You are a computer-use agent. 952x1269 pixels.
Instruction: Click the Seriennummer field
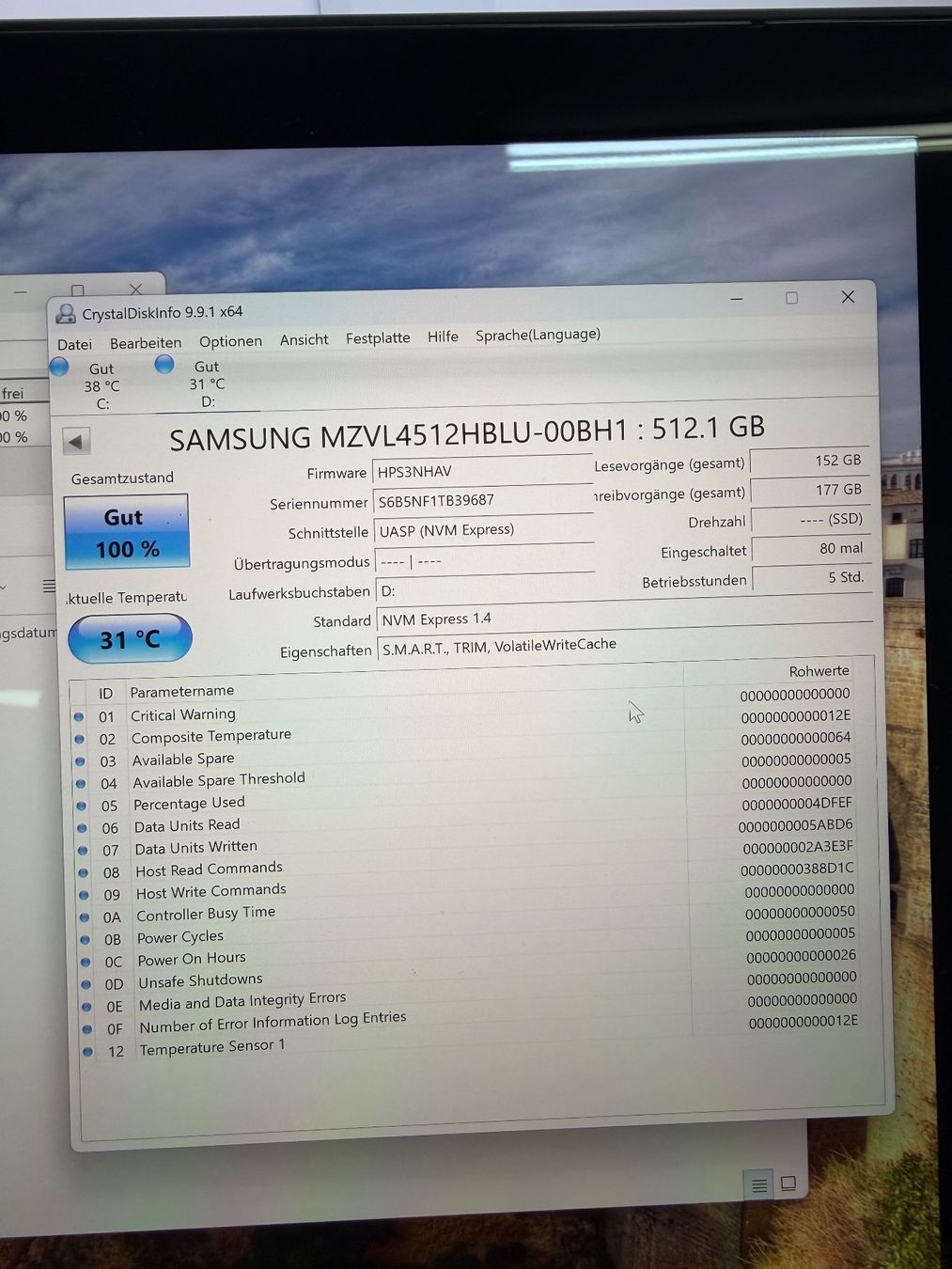coord(482,500)
